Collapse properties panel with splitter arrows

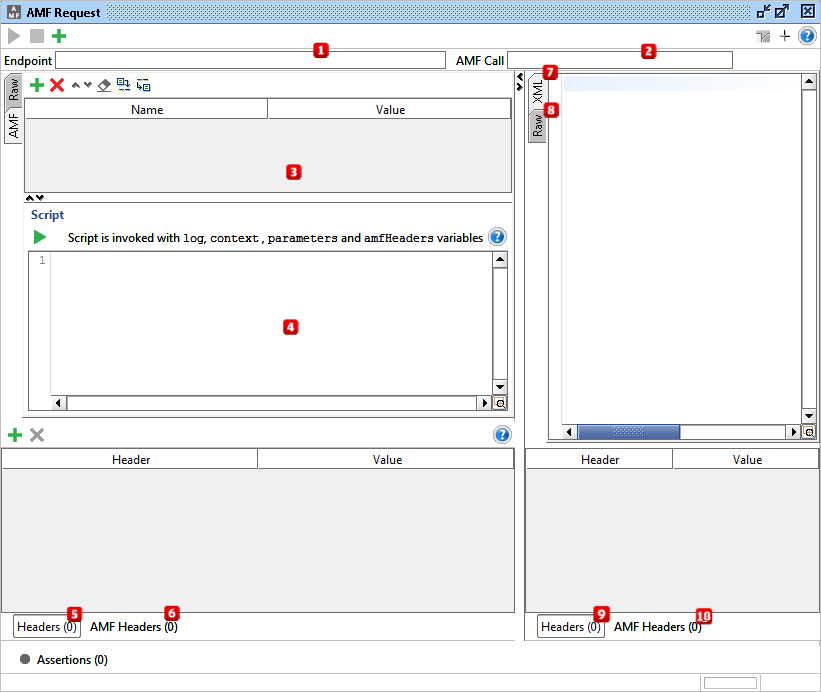[x=35, y=197]
